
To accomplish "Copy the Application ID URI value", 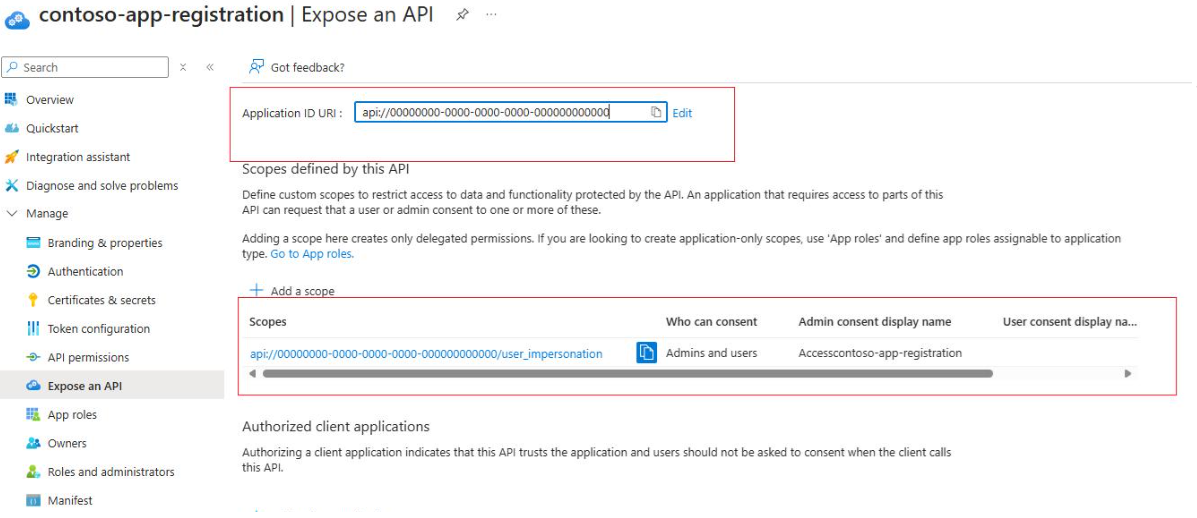I will click(x=656, y=112).
